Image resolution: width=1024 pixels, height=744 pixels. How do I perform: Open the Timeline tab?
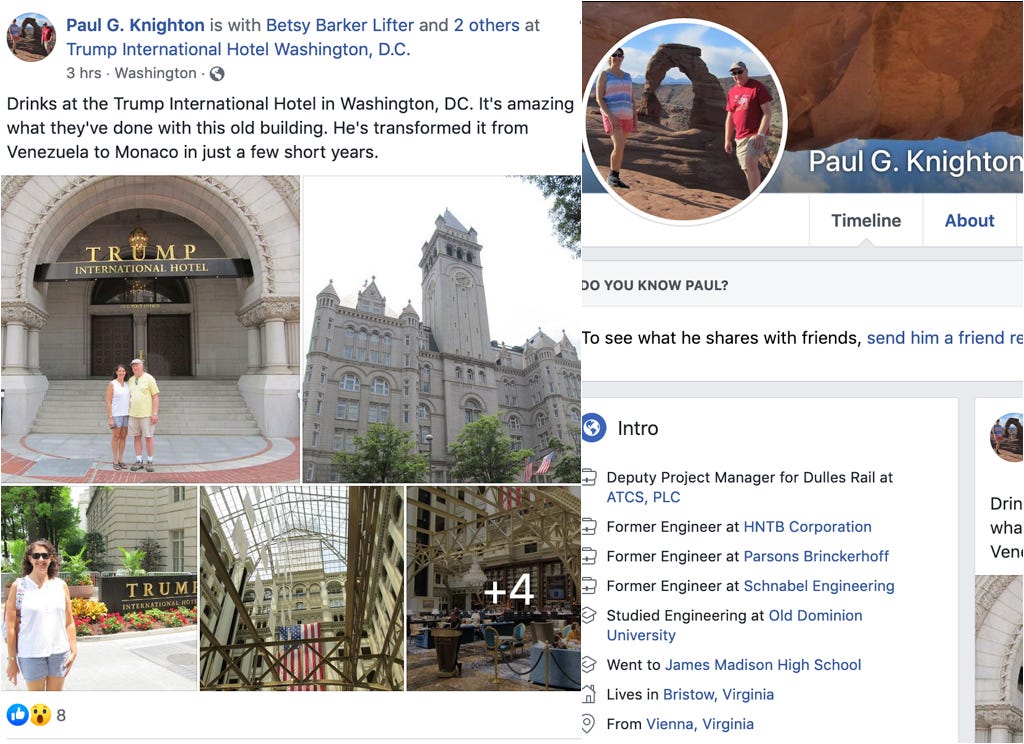point(866,221)
